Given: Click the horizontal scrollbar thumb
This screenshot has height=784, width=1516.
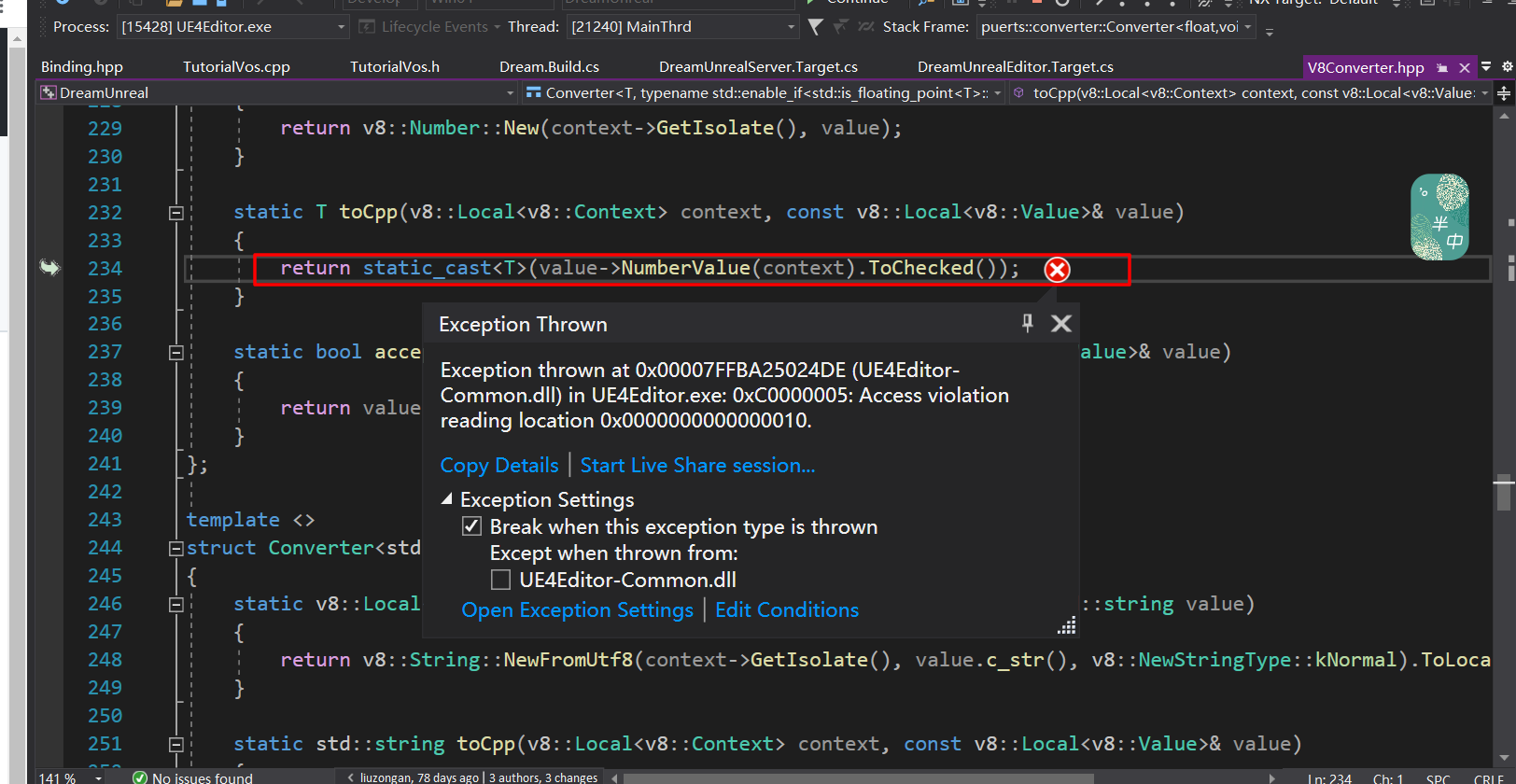Looking at the screenshot, I should (x=859, y=777).
